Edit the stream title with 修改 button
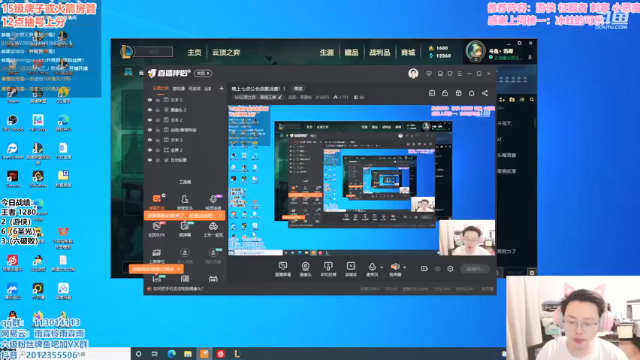 [x=298, y=89]
